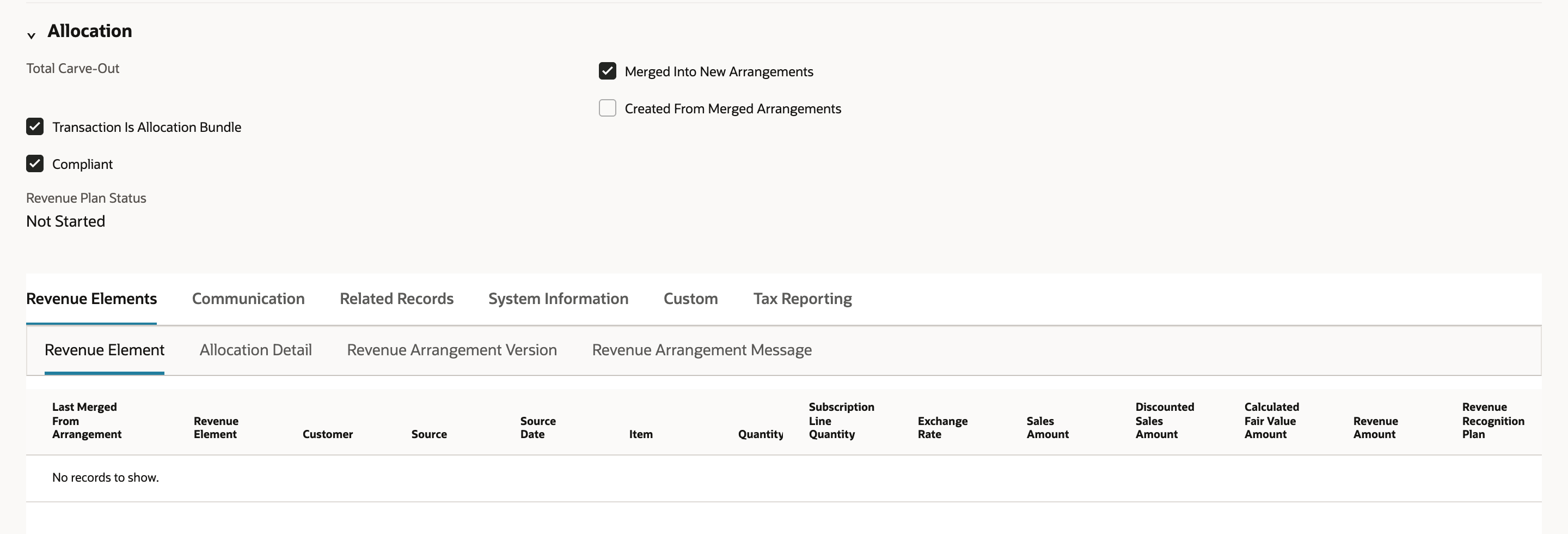Screen dimensions: 1568x534
Task: Switch to Related Records tab
Action: click(x=396, y=299)
